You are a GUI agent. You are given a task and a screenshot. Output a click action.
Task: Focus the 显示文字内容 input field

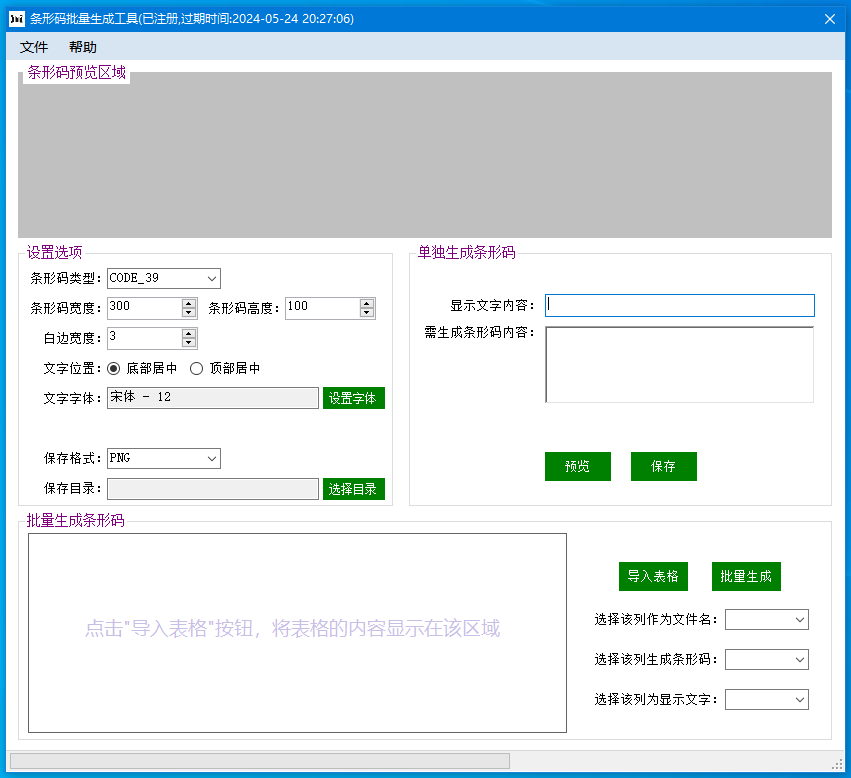679,305
